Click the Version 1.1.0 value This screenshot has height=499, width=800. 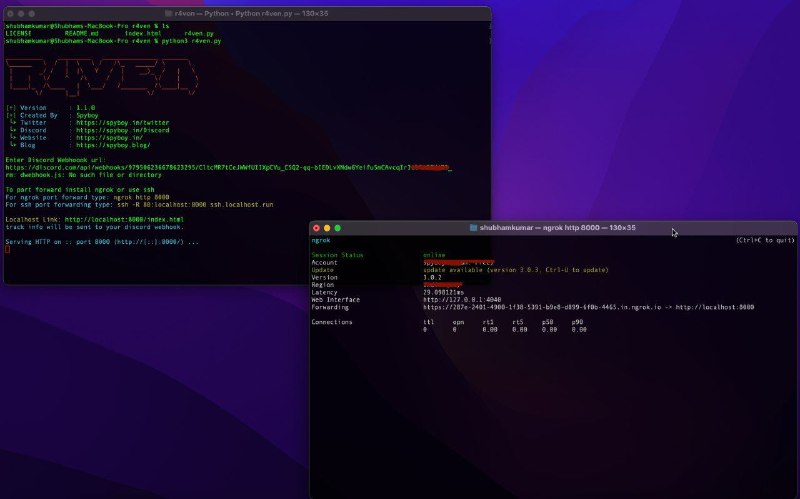tap(85, 108)
